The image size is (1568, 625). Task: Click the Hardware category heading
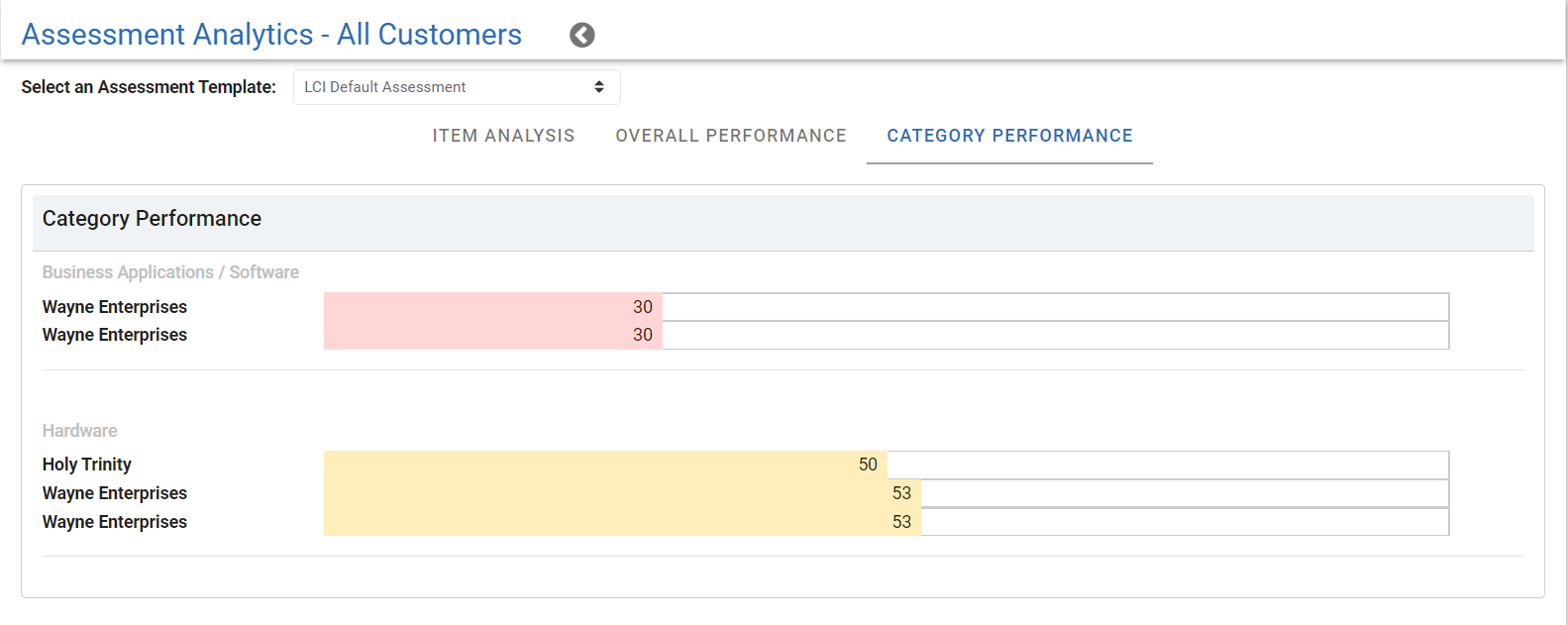80,431
